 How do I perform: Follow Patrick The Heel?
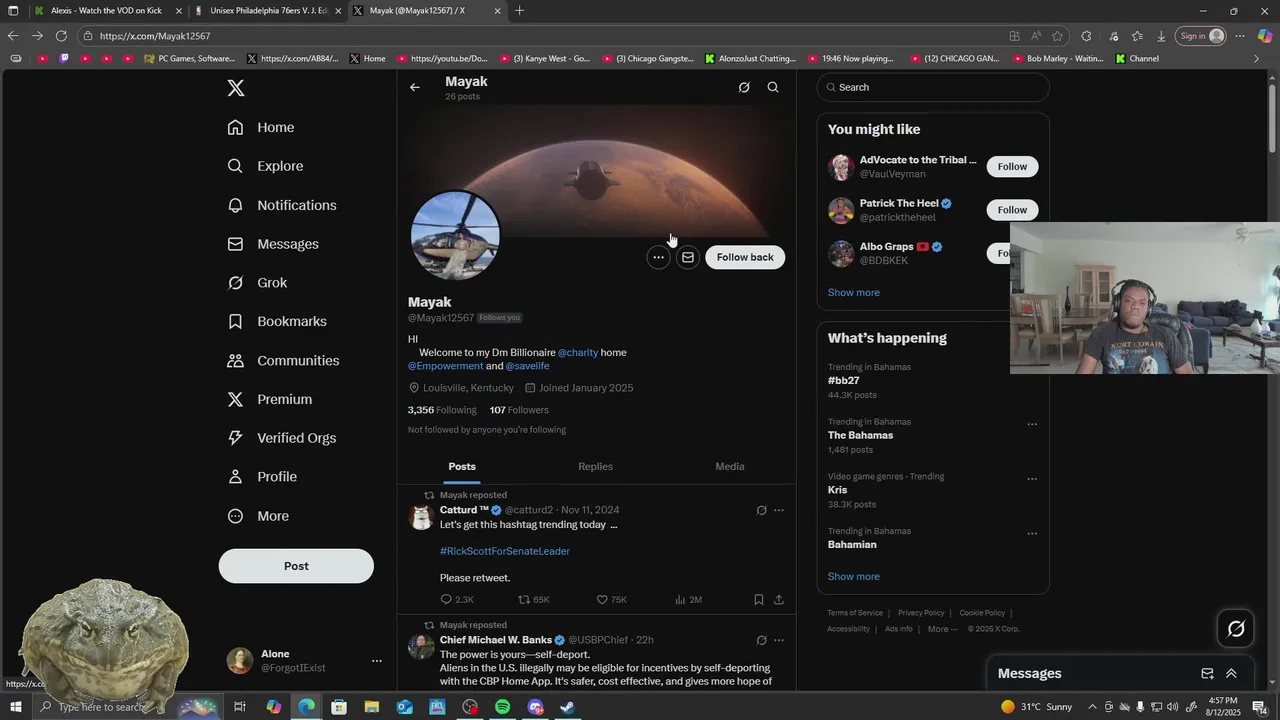[x=1012, y=209]
